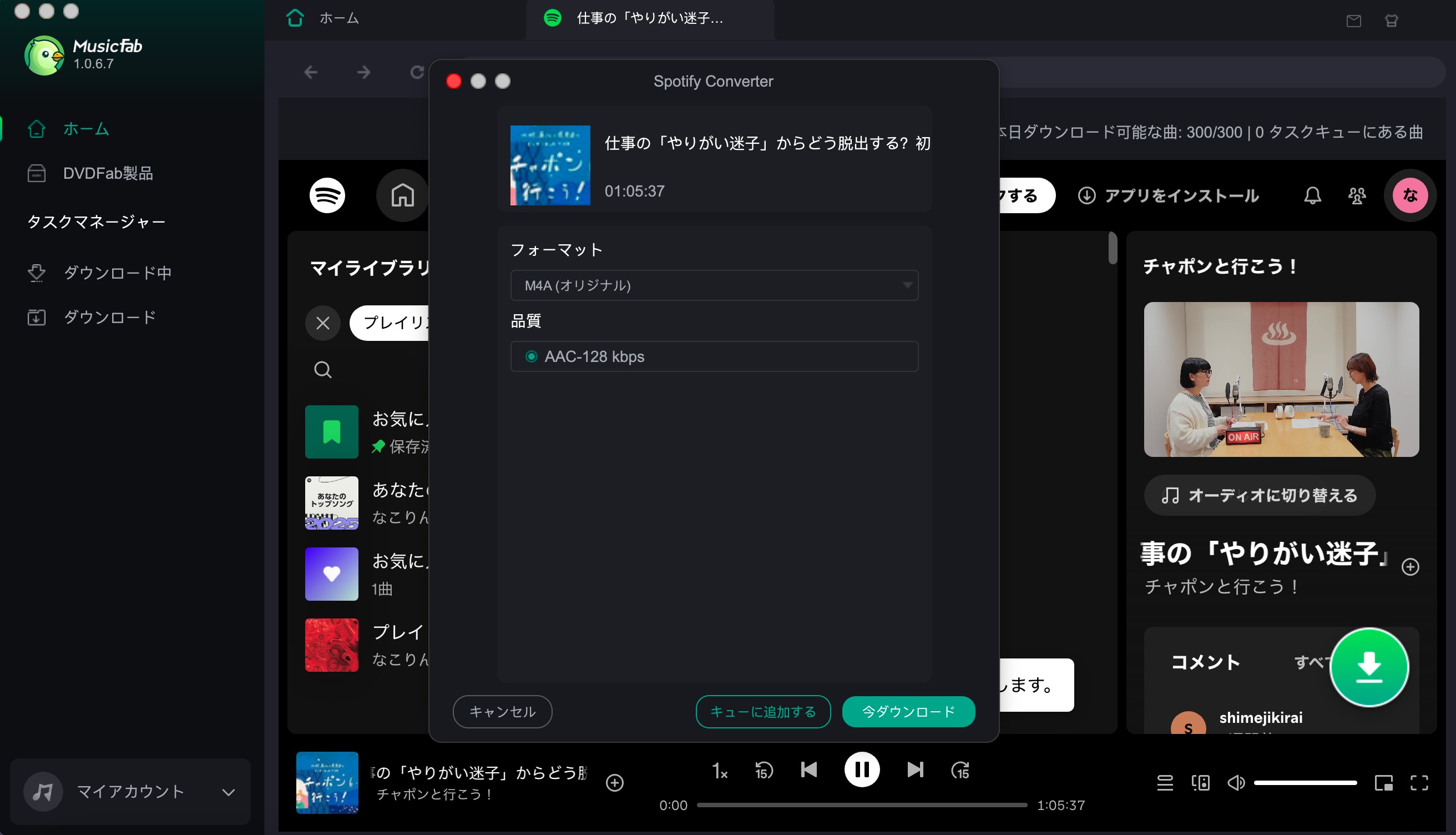Open the now playing cover in player bar
The image size is (1456, 835).
pos(327,783)
